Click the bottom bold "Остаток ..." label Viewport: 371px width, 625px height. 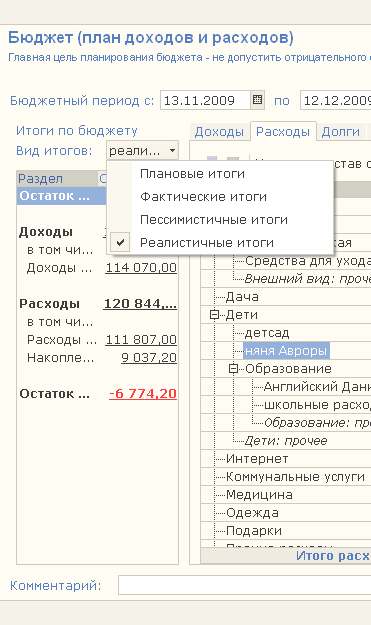coord(55,394)
